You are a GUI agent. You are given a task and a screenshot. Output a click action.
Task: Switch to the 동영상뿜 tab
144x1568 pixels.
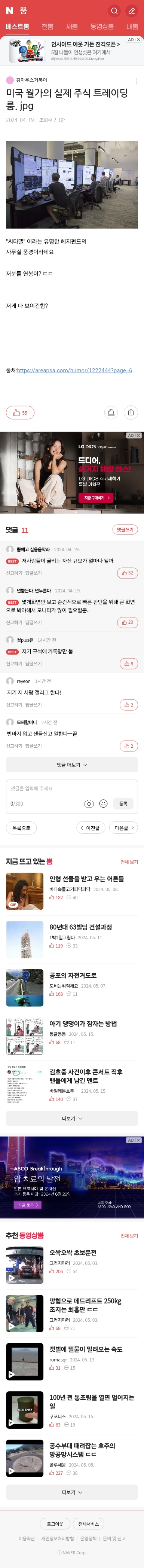coord(101,27)
